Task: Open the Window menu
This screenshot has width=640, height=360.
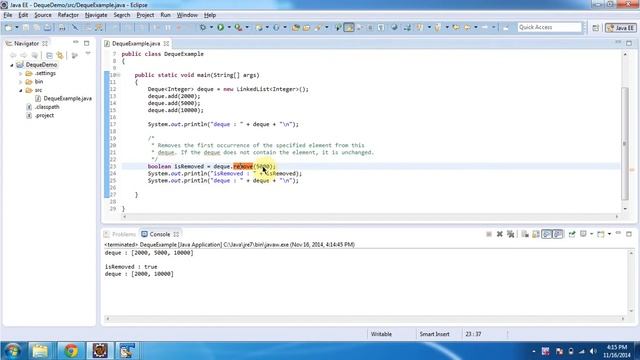Action: [x=187, y=15]
